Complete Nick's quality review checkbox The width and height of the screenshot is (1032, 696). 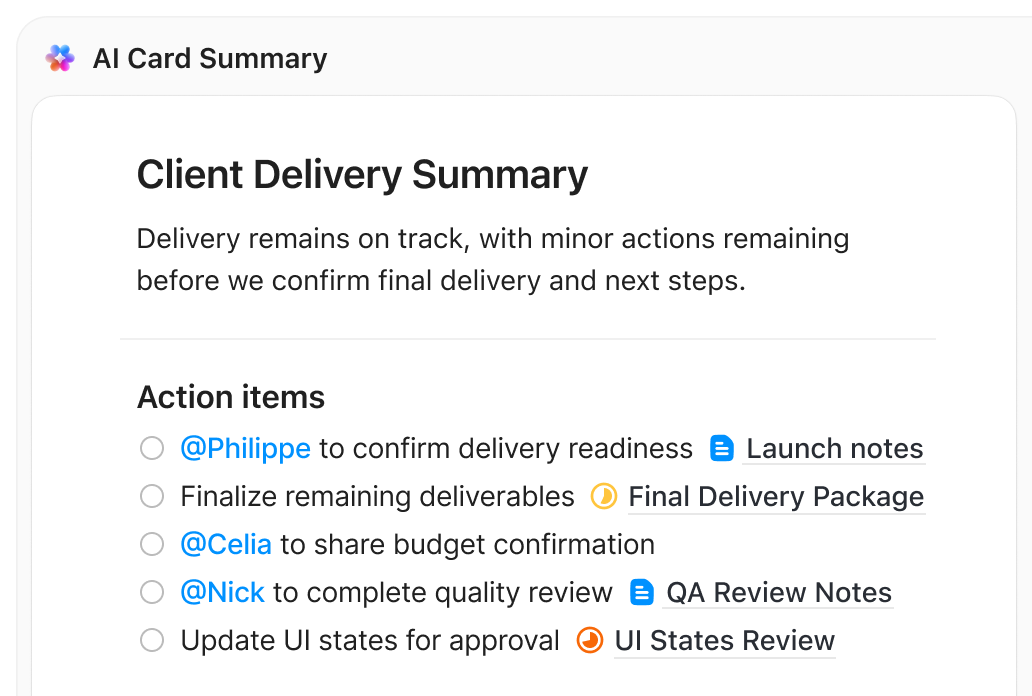151,592
